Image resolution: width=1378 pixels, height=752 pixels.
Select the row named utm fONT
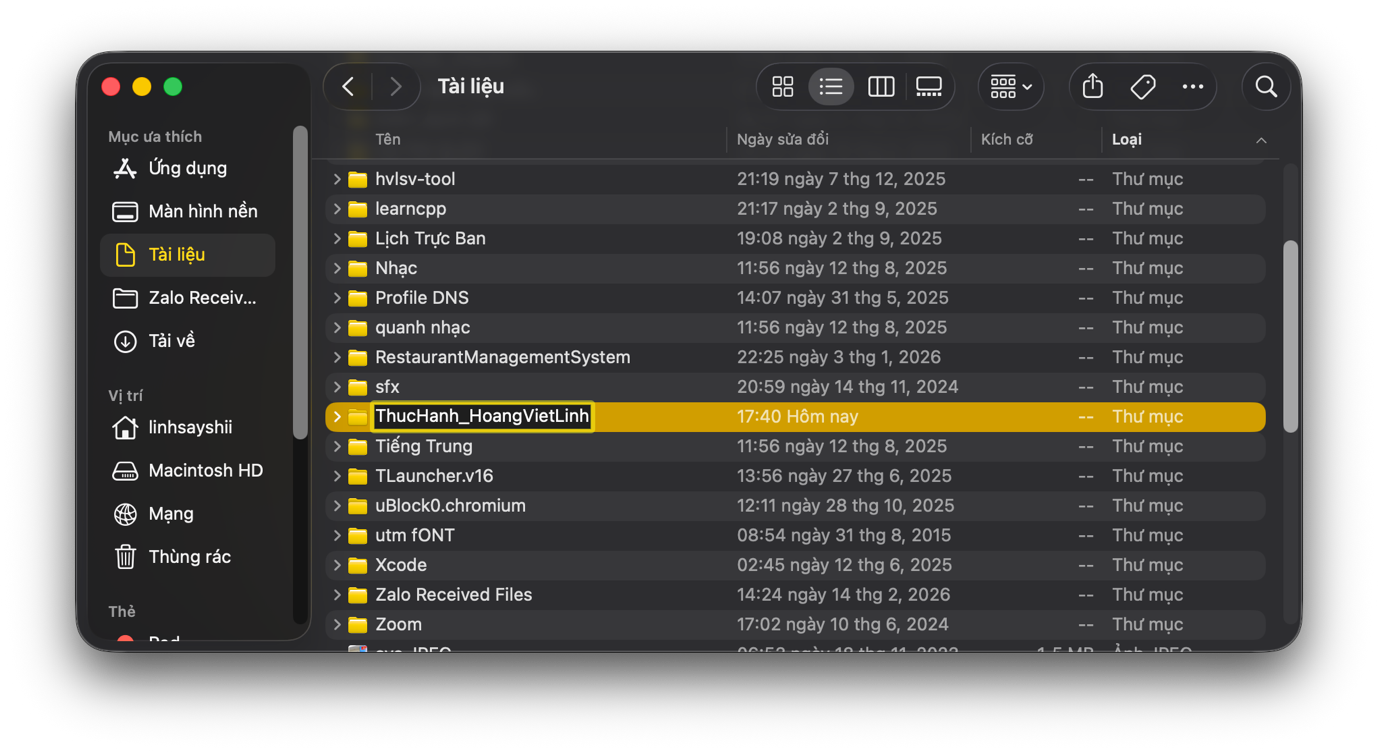796,535
